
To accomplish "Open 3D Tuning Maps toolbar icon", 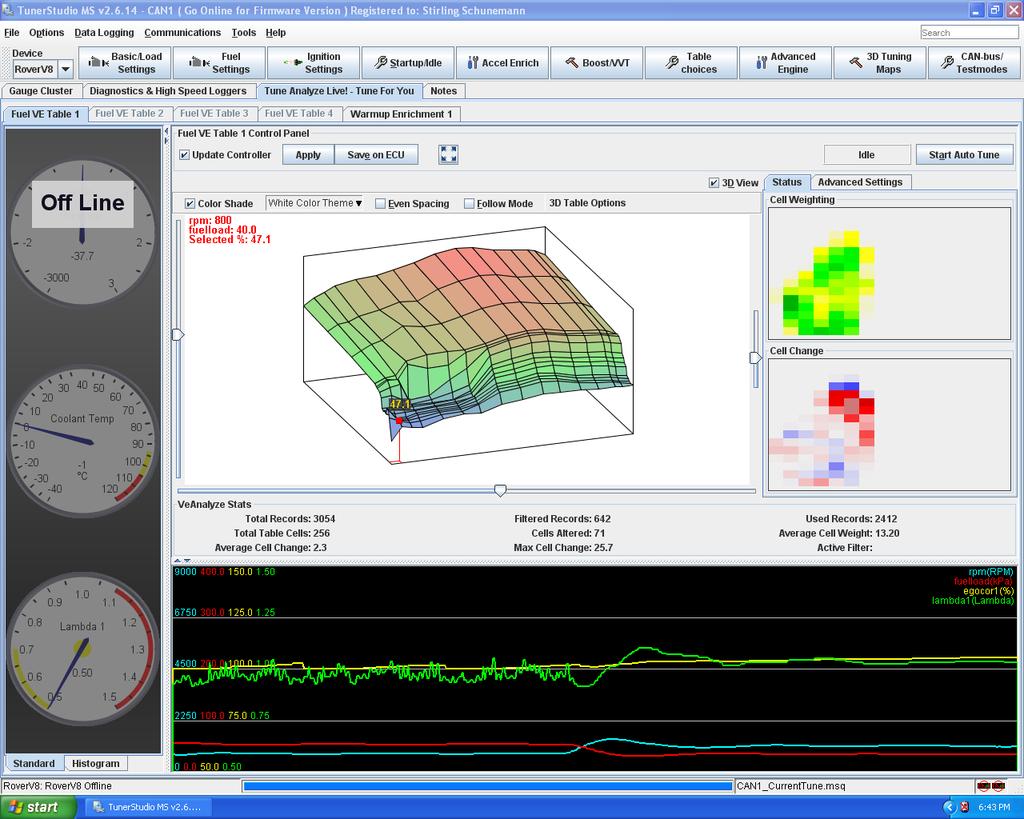I will pos(856,63).
